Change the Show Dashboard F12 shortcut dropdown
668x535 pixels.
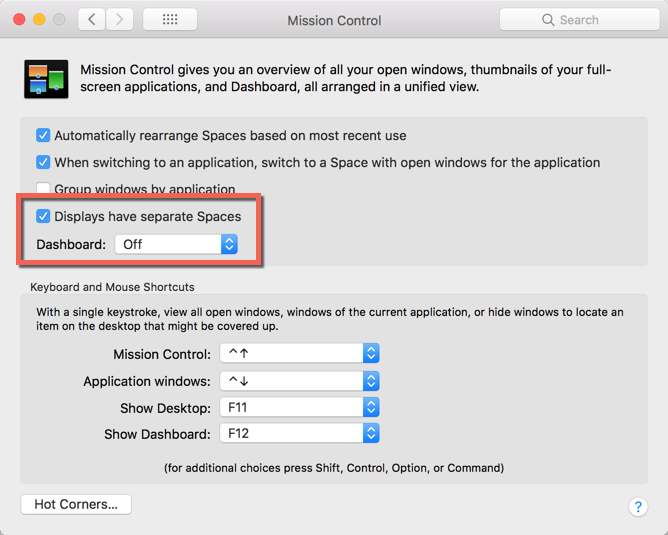point(299,433)
